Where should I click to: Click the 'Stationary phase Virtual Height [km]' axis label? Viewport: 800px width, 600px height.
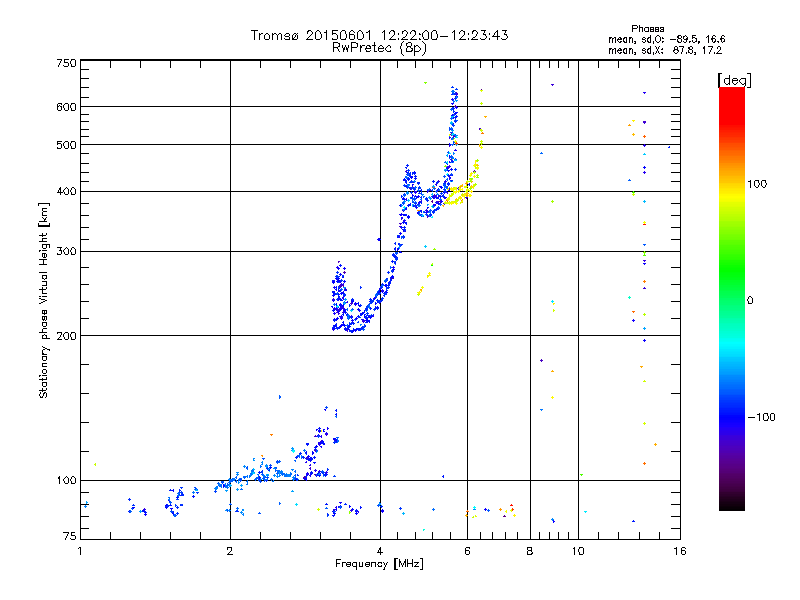[44, 300]
